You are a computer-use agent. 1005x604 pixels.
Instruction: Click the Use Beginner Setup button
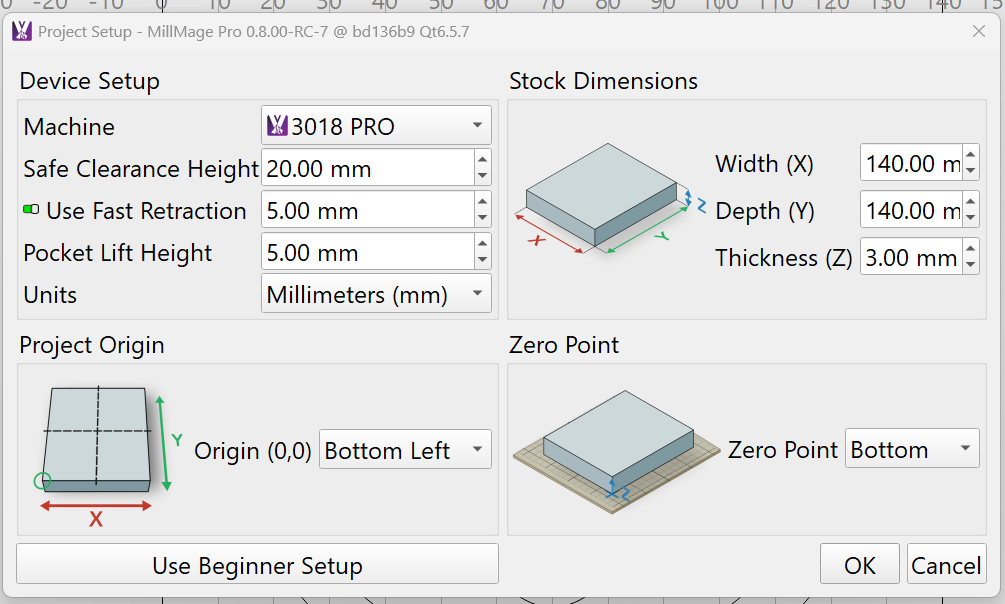point(258,564)
